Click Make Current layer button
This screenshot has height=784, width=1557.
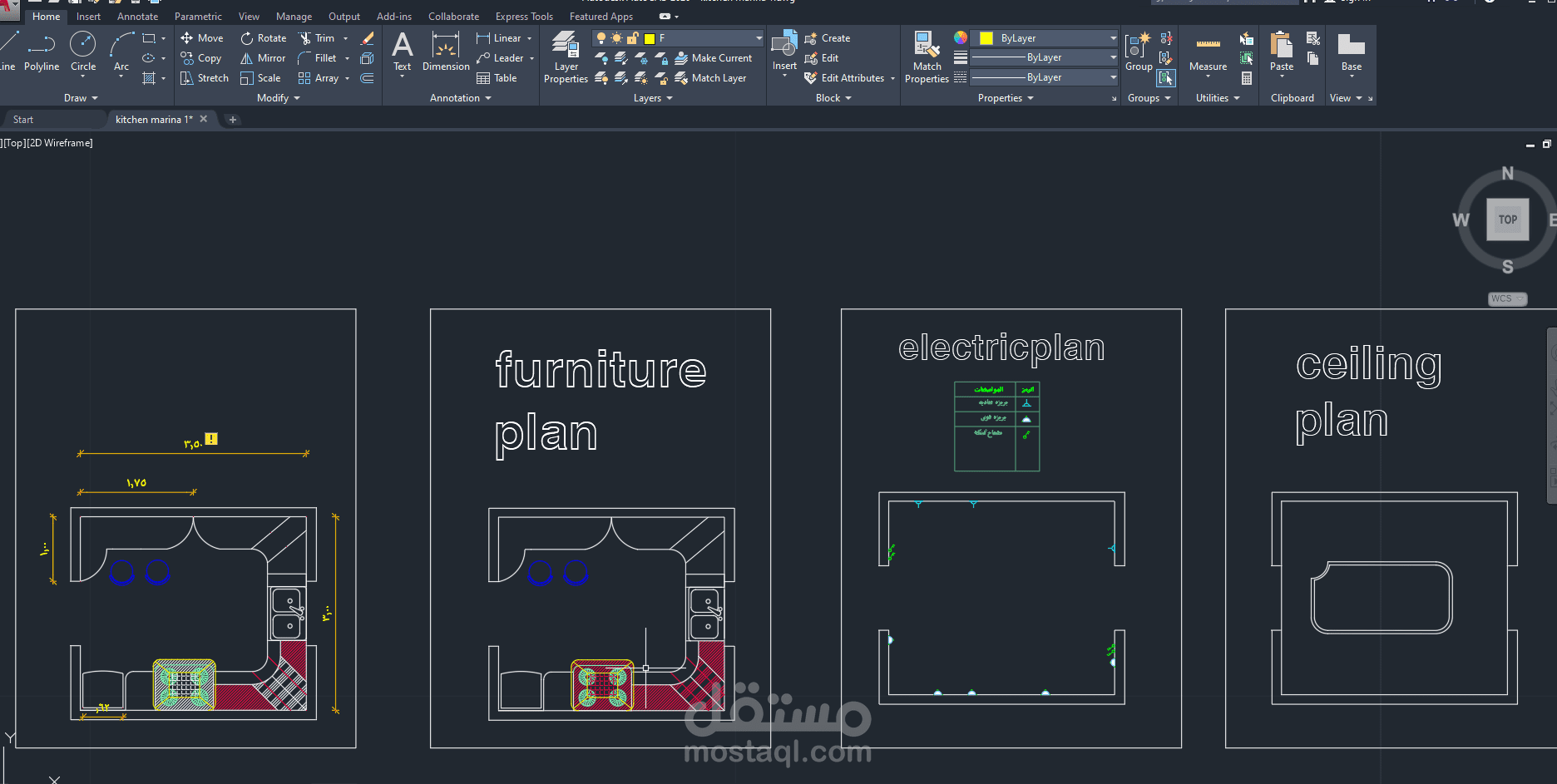click(x=714, y=58)
